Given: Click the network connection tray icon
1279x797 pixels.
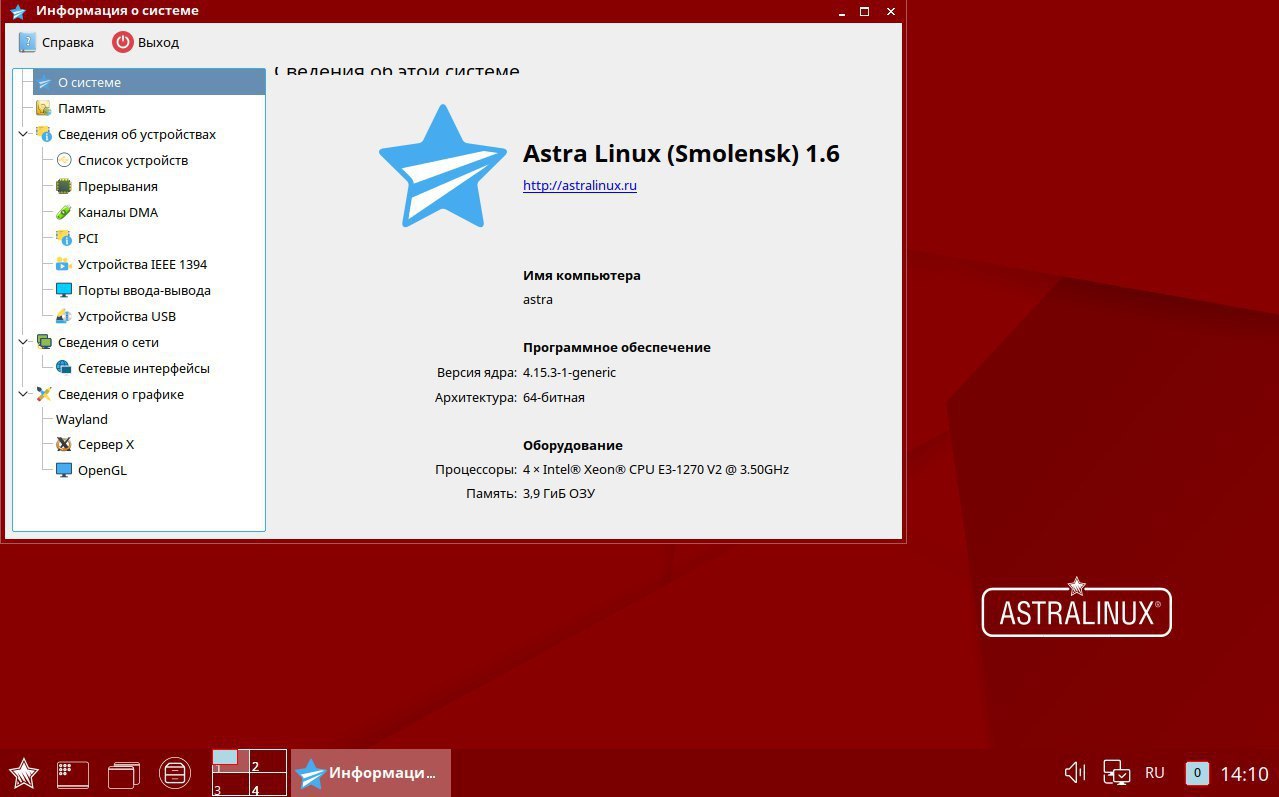Looking at the screenshot, I should coord(1116,772).
